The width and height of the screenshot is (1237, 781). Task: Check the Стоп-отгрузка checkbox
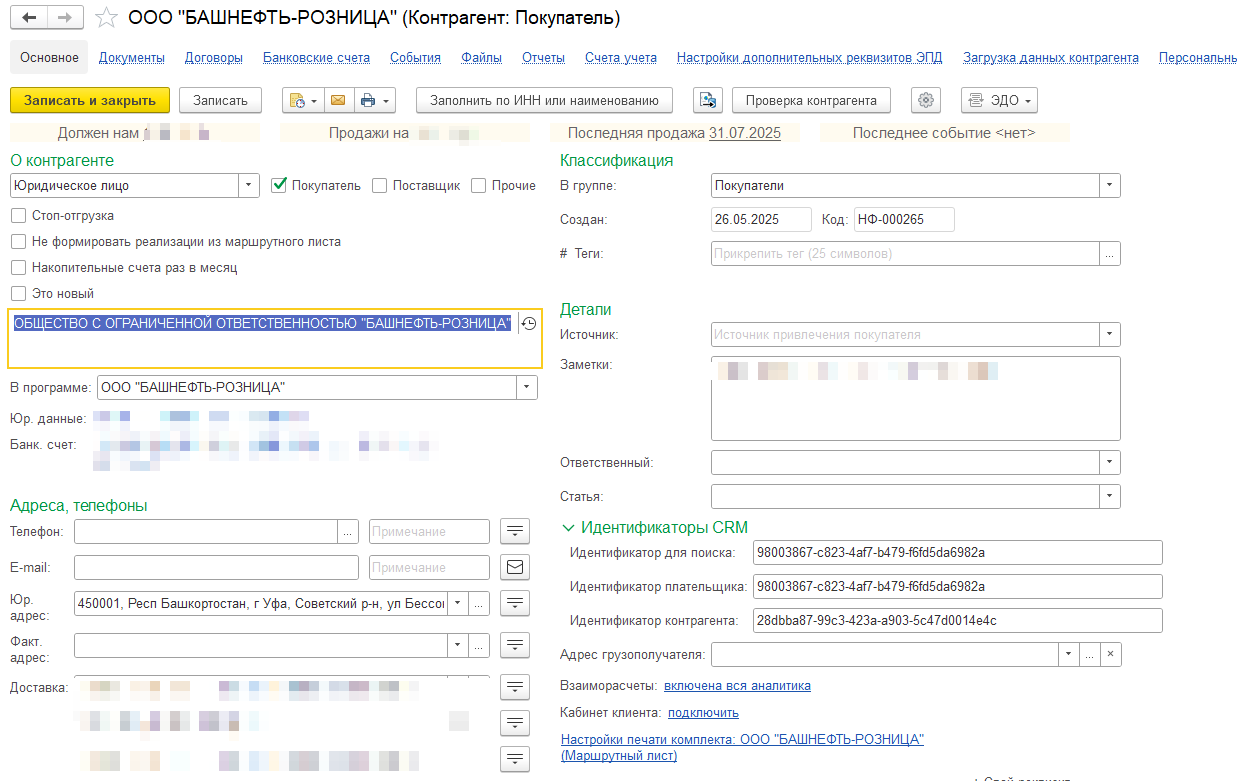(18, 215)
